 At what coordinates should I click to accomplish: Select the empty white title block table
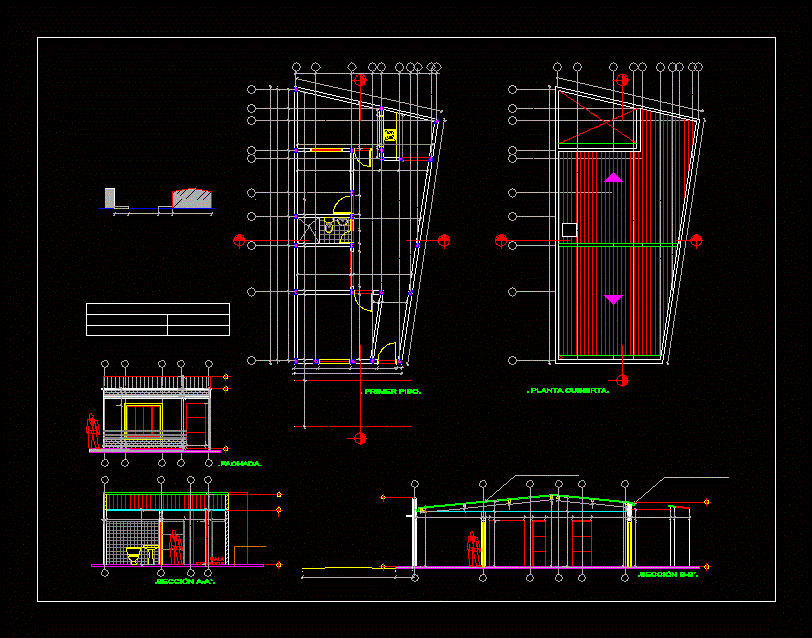(158, 320)
